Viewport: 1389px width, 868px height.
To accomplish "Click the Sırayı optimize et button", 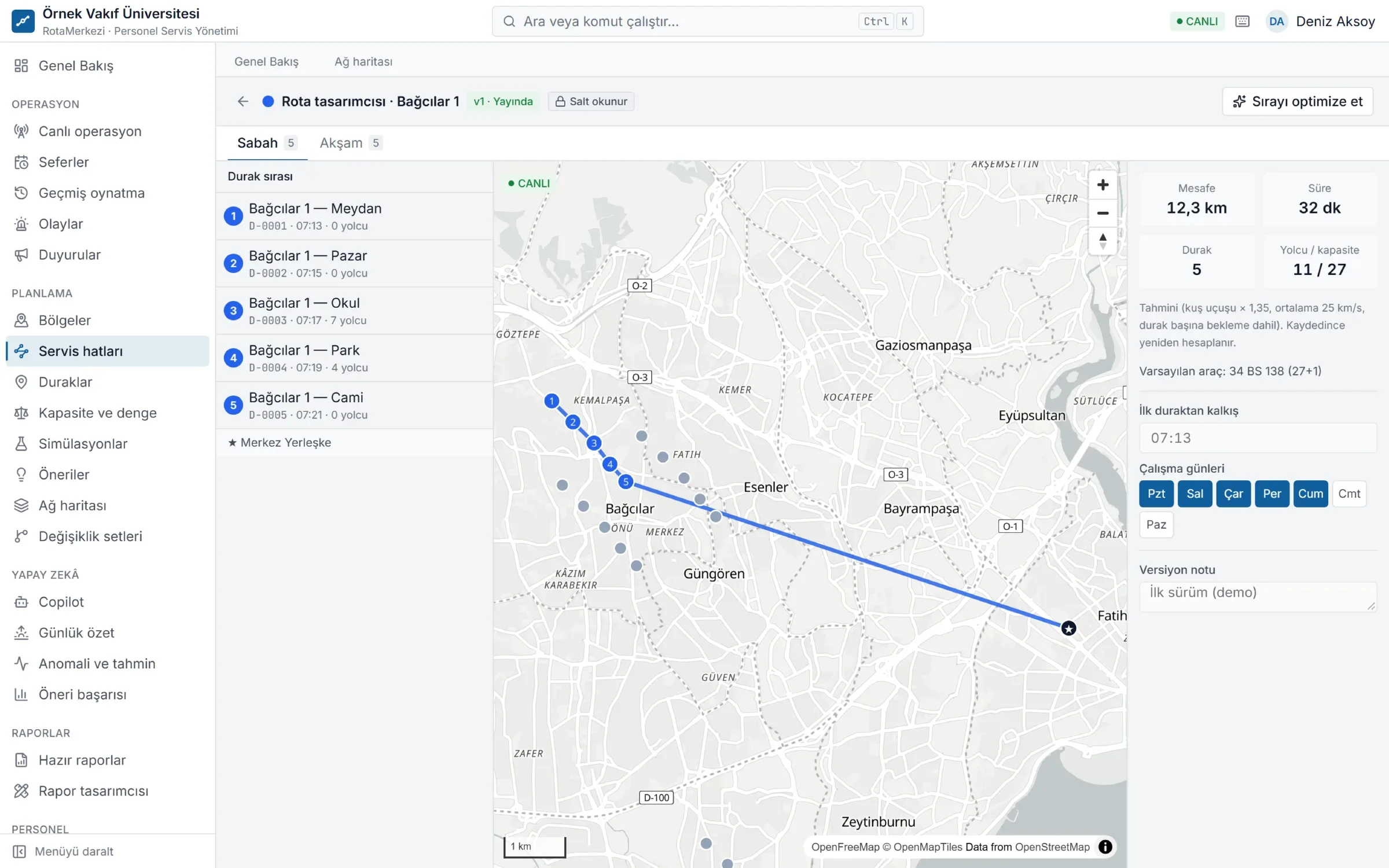I will (x=1297, y=101).
